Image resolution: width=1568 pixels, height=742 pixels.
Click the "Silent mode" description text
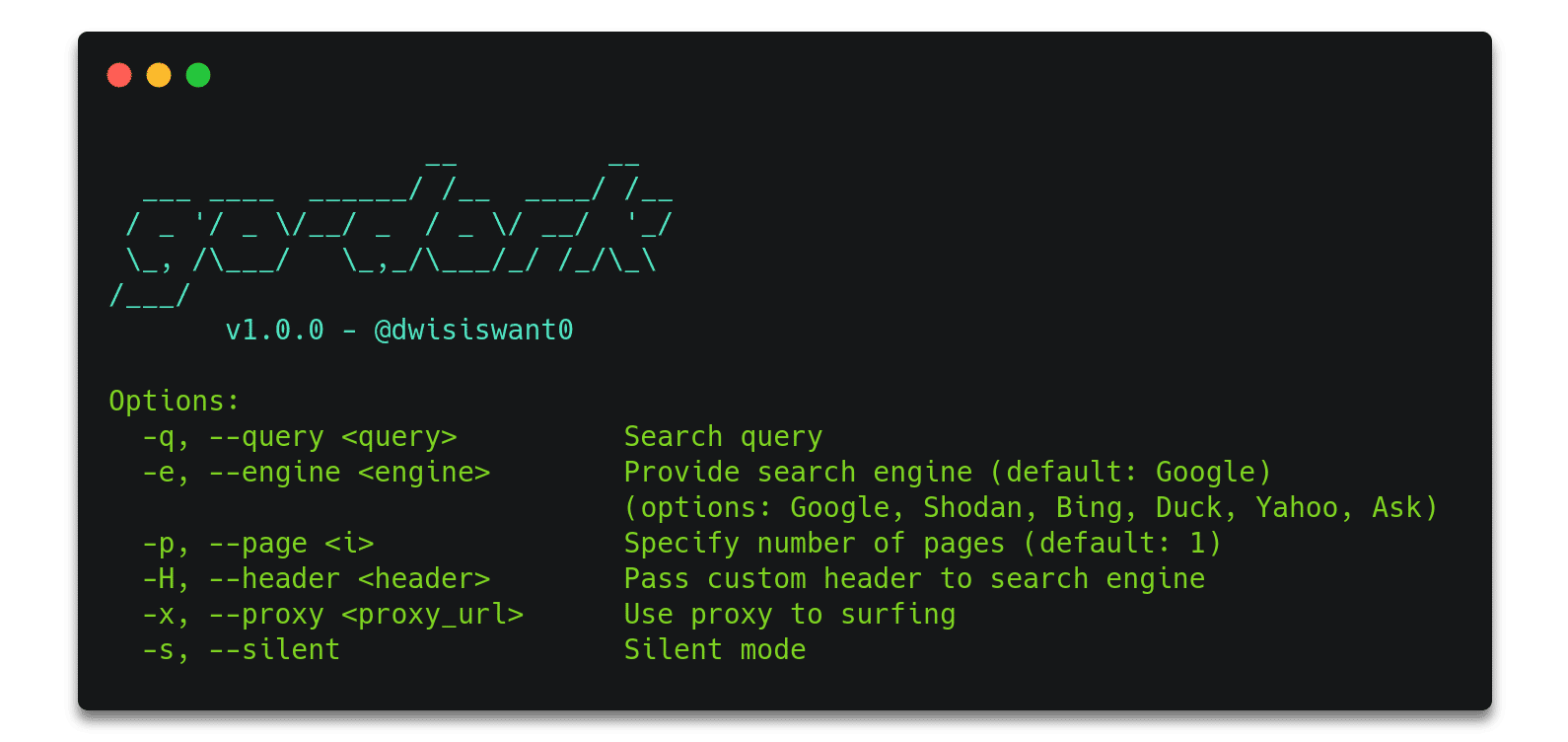coord(715,649)
